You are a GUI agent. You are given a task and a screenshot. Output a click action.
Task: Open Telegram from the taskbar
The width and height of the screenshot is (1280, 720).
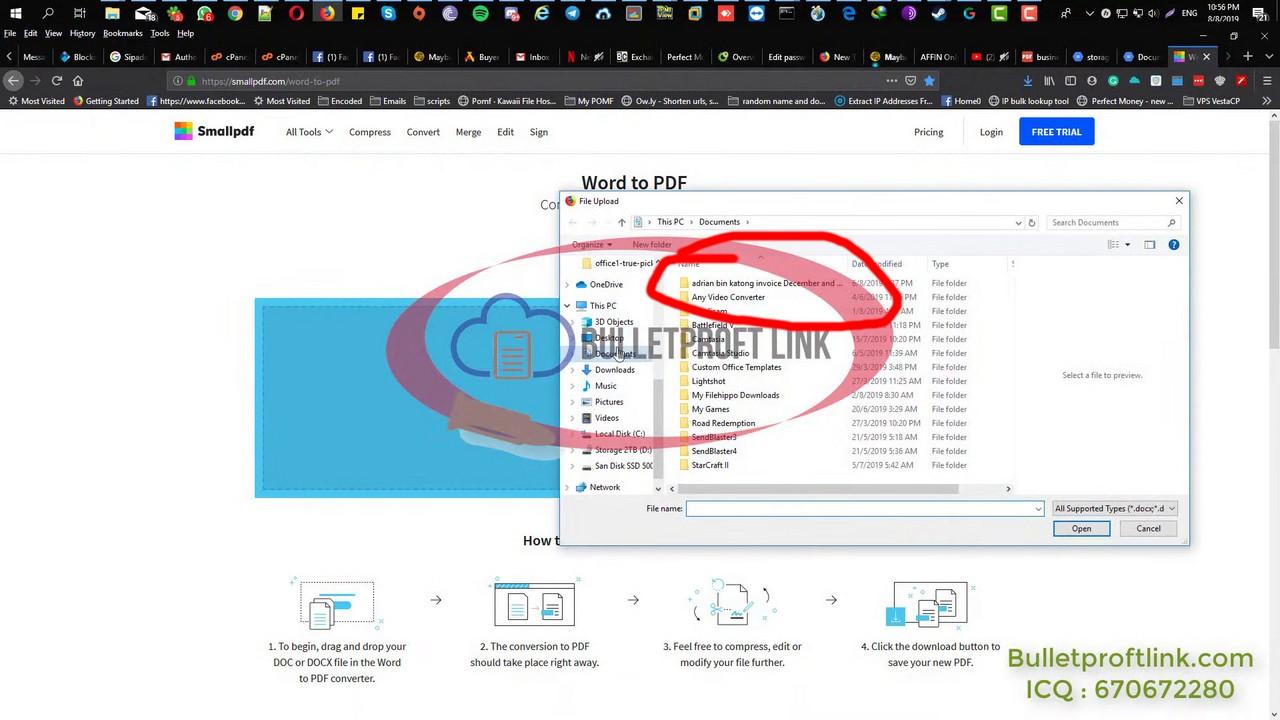(x=572, y=14)
